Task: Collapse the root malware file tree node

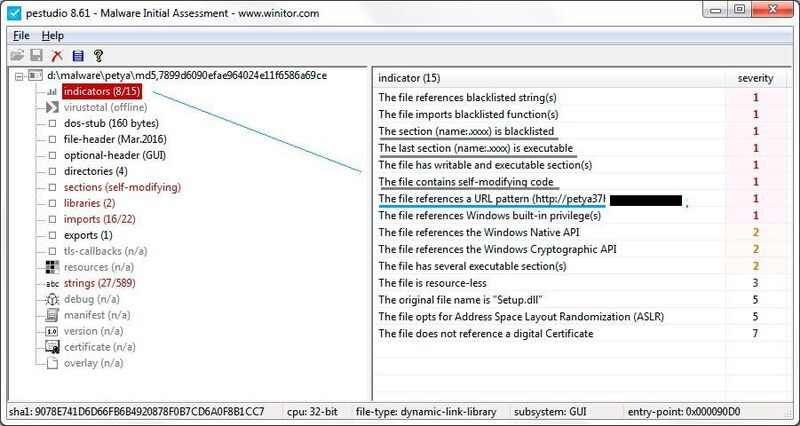Action: tap(19, 76)
